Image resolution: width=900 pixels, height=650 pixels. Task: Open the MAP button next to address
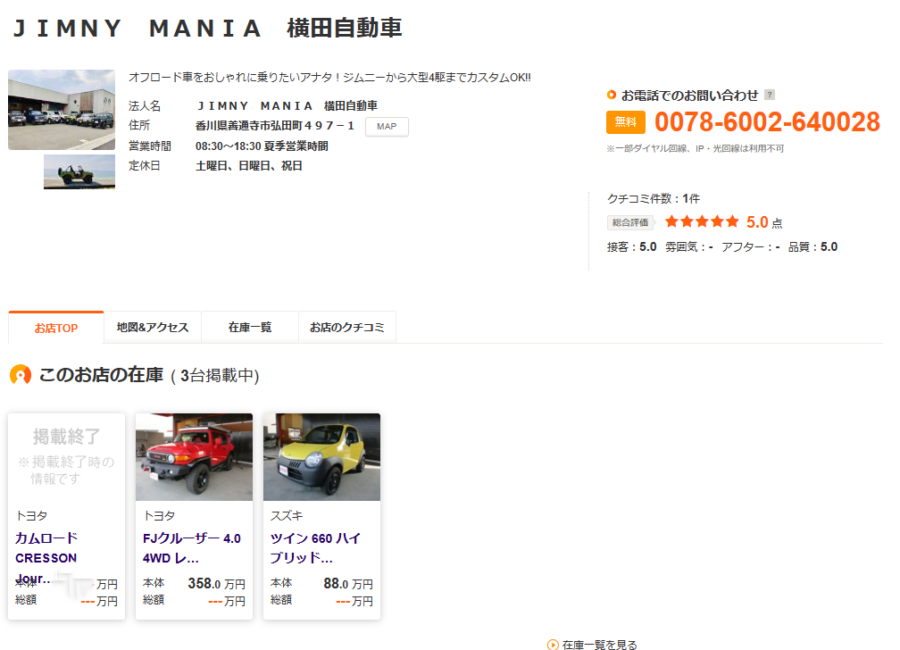387,126
